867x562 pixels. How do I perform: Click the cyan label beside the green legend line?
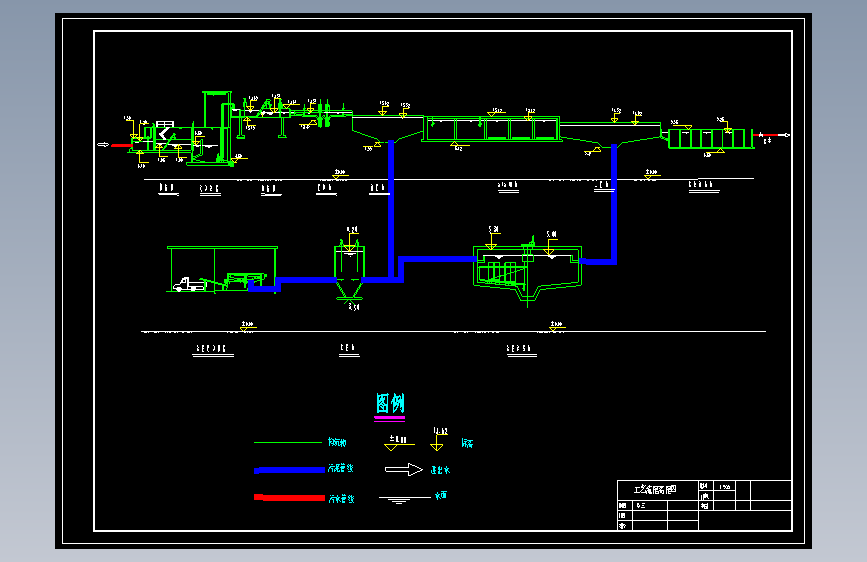[x=337, y=442]
